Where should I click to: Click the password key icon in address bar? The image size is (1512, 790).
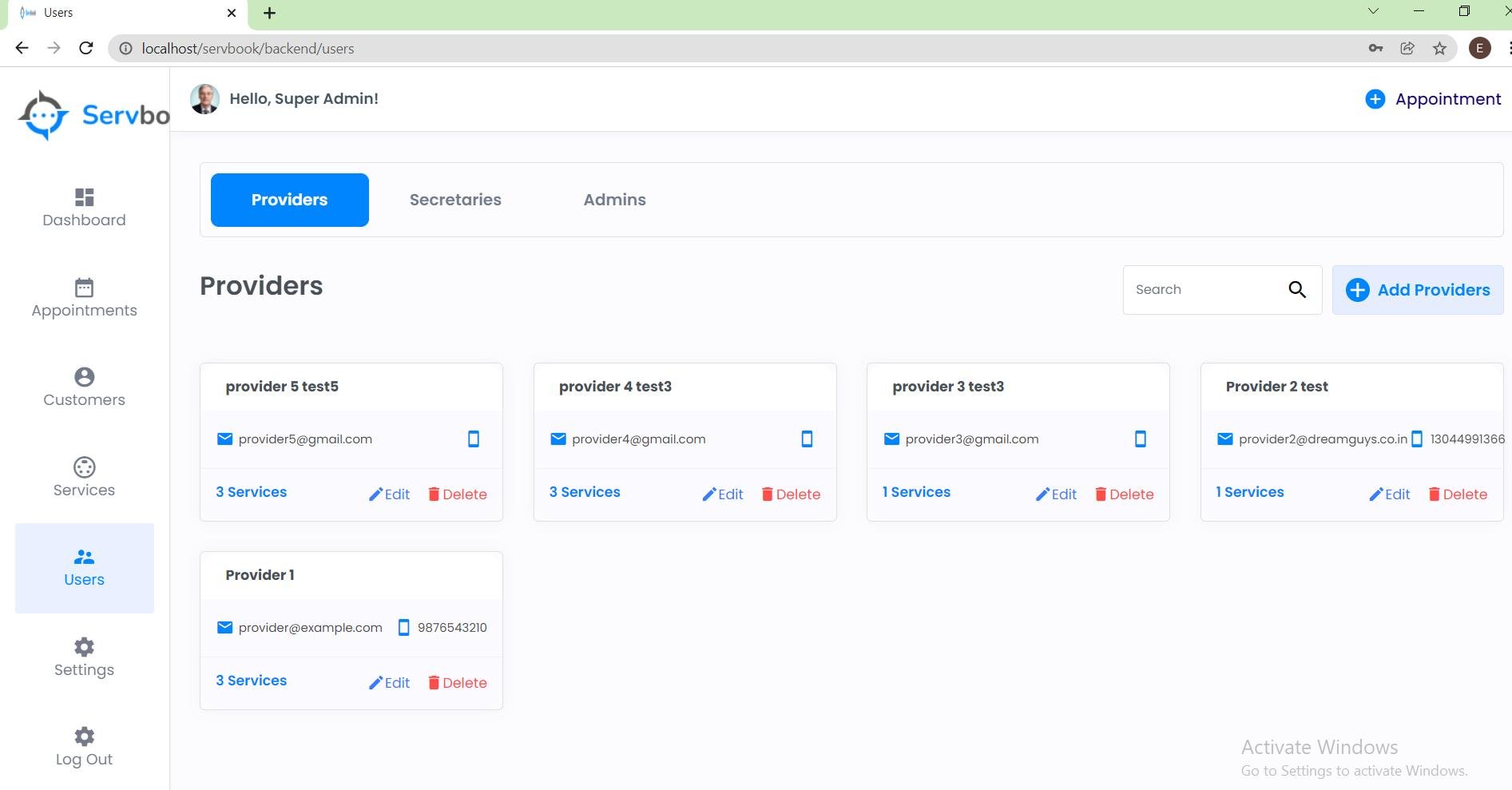[1375, 48]
